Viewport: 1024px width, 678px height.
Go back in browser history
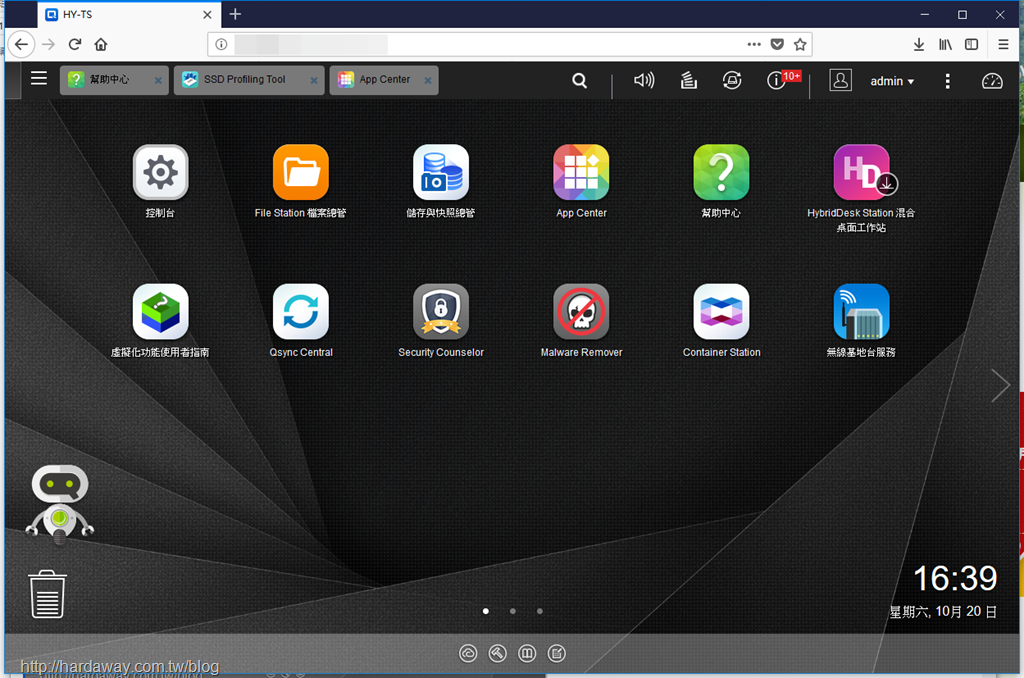point(21,44)
